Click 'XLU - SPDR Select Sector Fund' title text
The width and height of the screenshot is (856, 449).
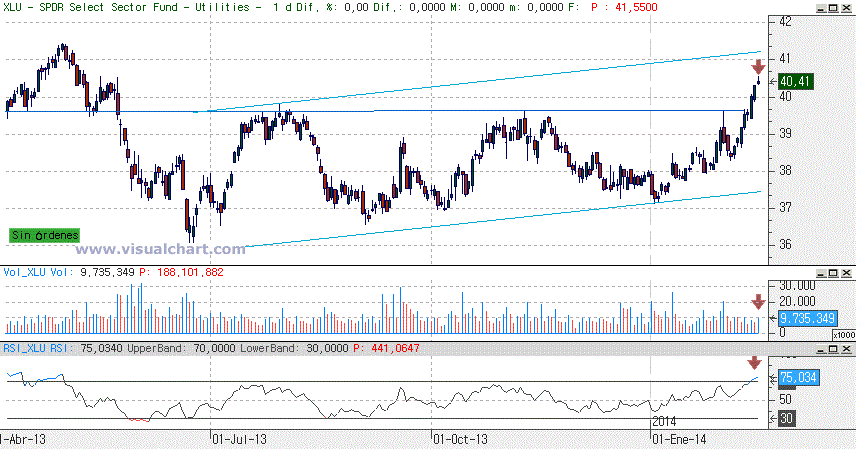point(91,8)
